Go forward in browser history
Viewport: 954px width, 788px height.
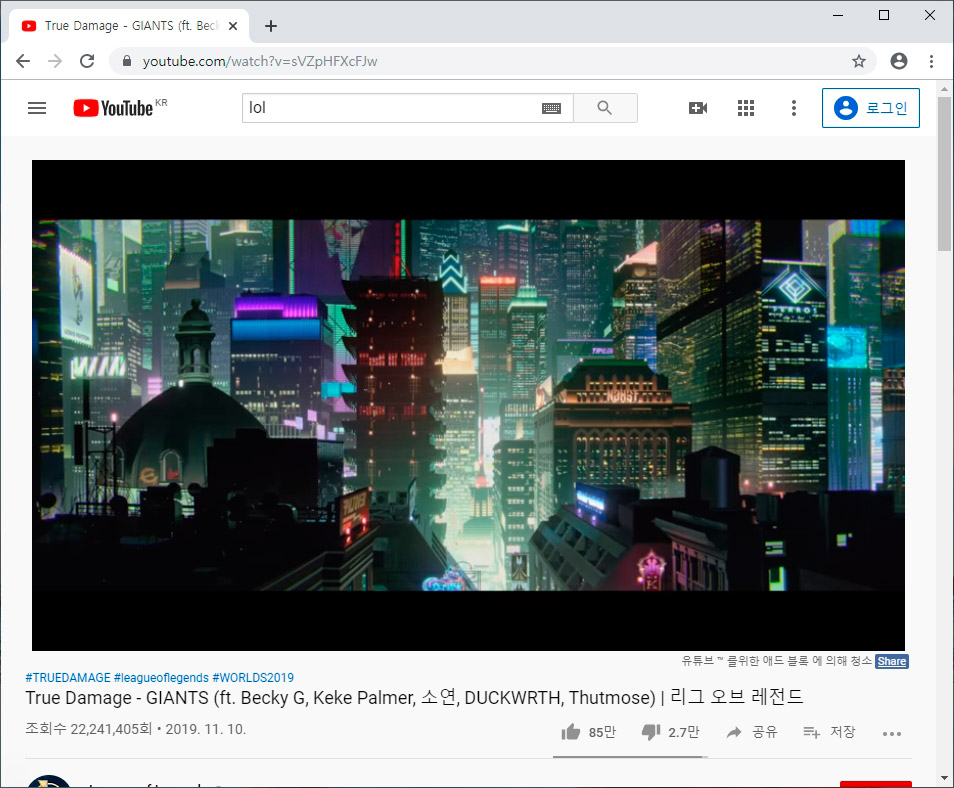pyautogui.click(x=55, y=61)
